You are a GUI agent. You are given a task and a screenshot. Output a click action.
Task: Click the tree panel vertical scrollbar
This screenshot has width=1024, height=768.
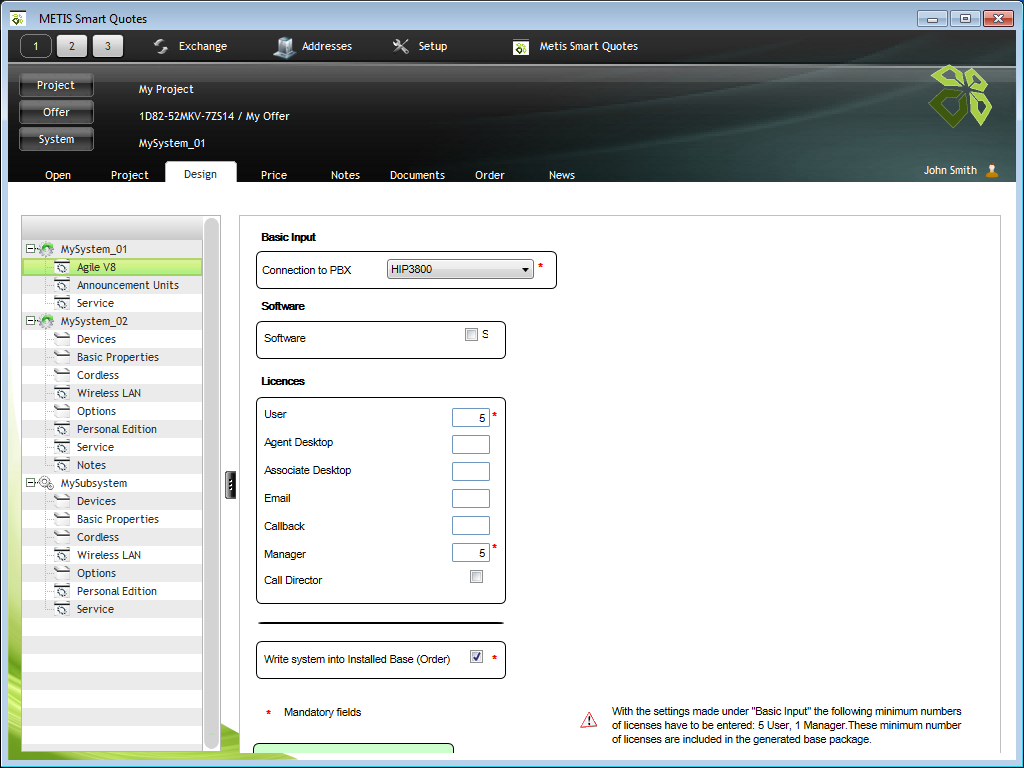pos(211,483)
